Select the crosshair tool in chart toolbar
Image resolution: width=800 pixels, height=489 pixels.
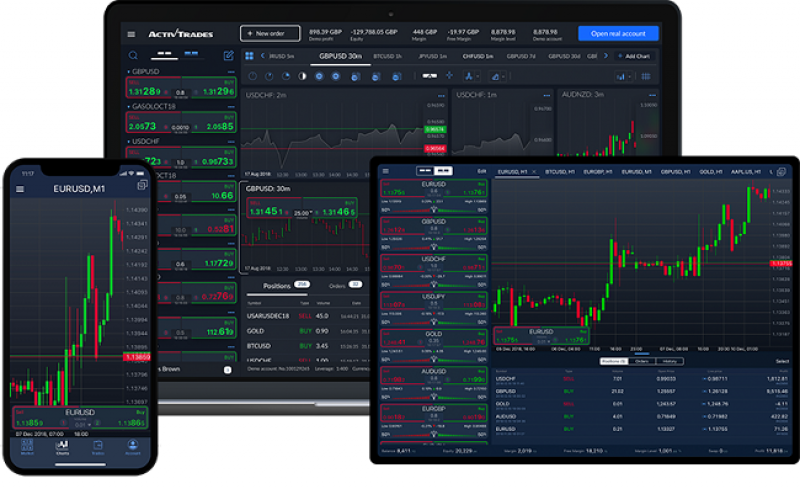(449, 76)
